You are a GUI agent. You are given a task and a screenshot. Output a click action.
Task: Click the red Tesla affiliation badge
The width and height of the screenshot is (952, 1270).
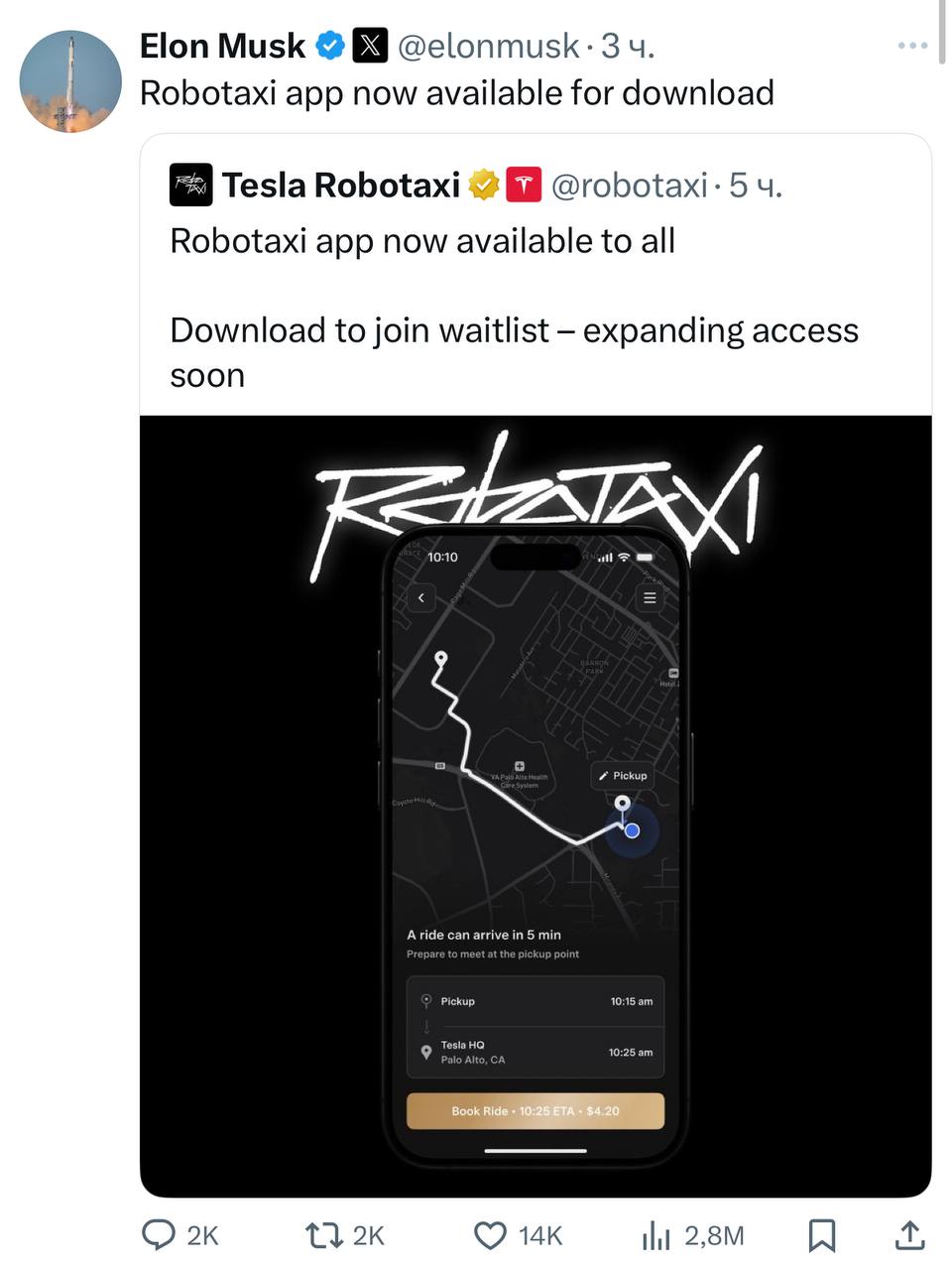click(x=524, y=185)
